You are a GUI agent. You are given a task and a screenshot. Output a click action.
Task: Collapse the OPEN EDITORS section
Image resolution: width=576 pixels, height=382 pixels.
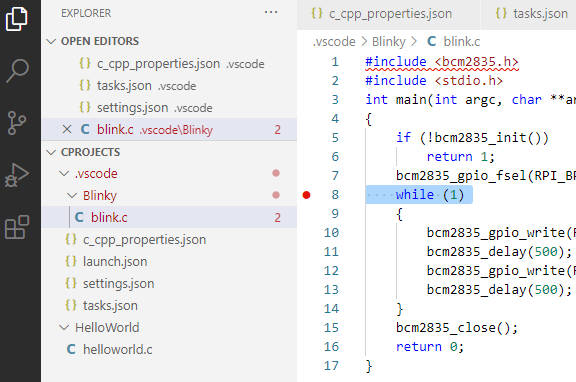coord(51,41)
